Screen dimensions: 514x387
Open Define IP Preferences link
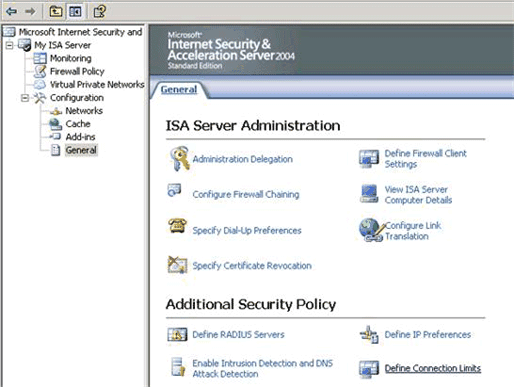428,334
